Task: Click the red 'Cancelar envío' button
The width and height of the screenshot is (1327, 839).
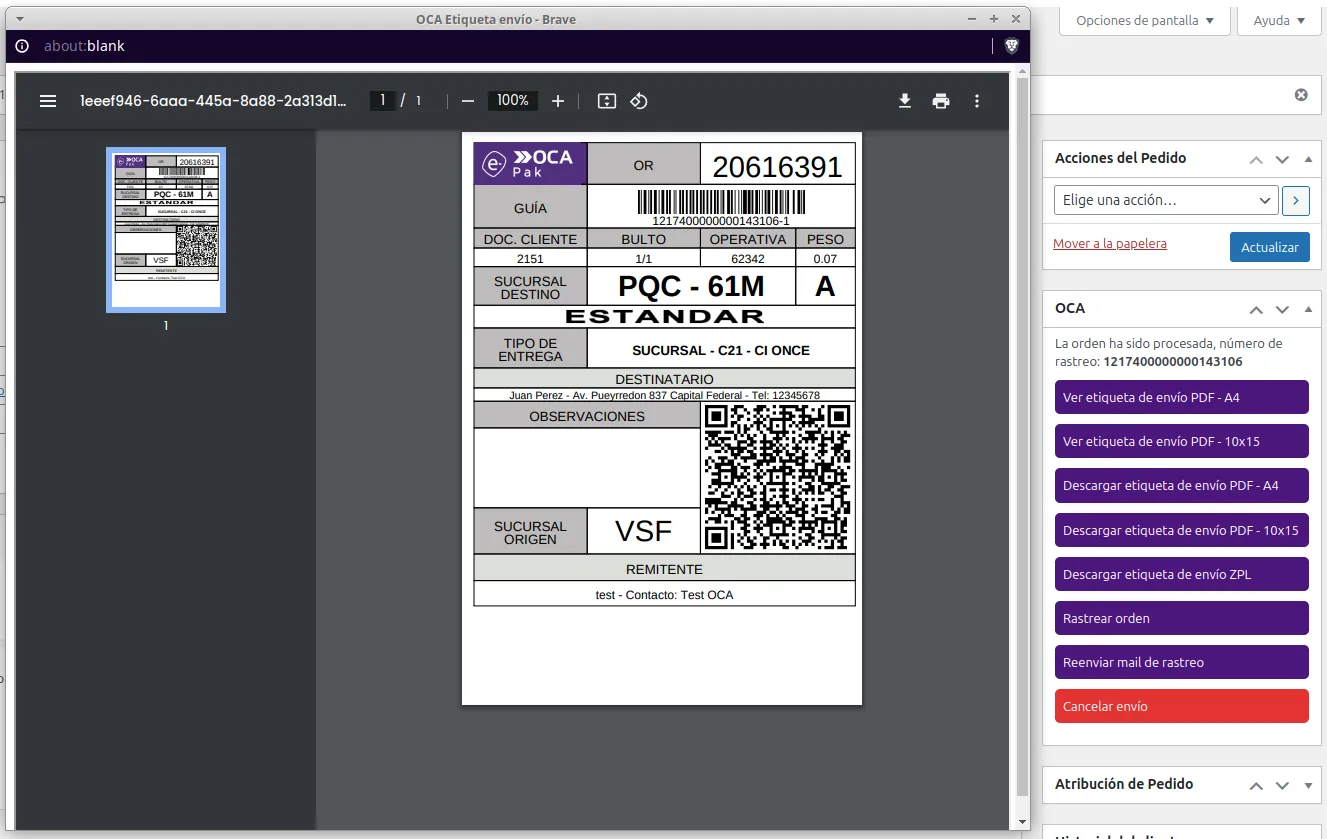Action: [1181, 706]
